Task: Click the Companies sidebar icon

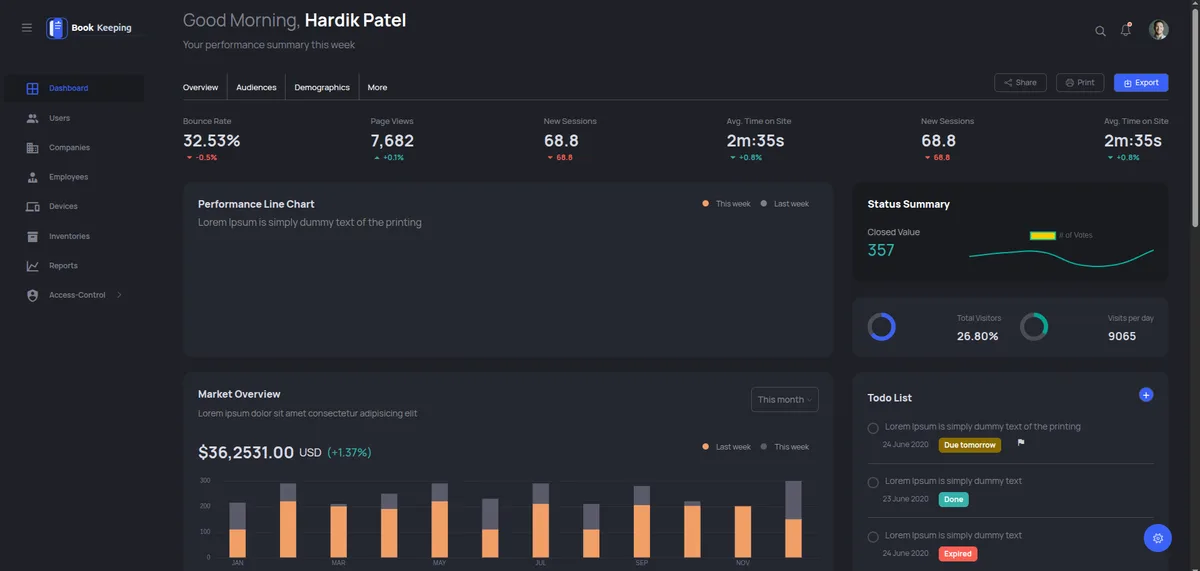Action: (x=33, y=148)
